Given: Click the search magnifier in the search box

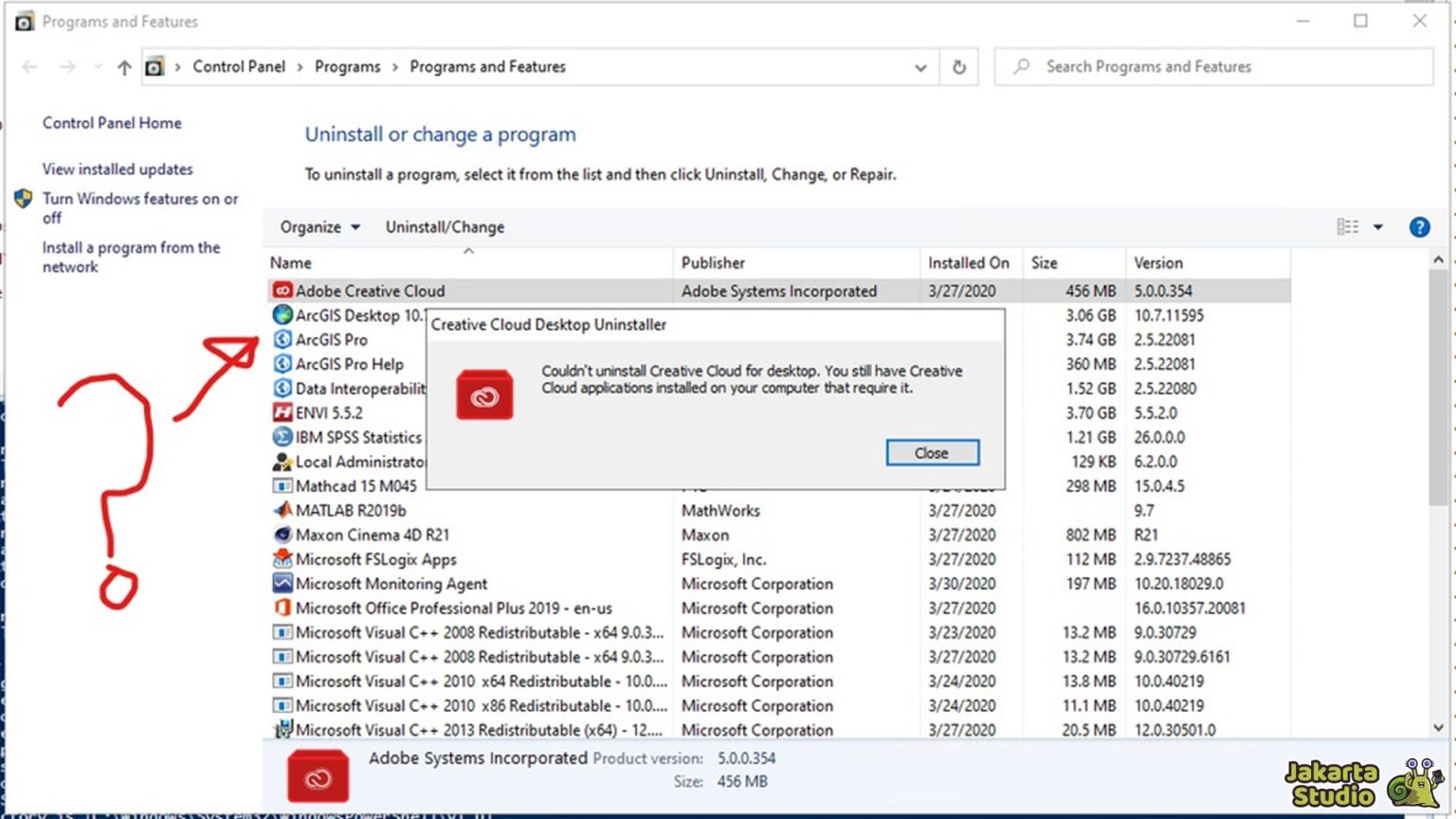Looking at the screenshot, I should [1020, 66].
